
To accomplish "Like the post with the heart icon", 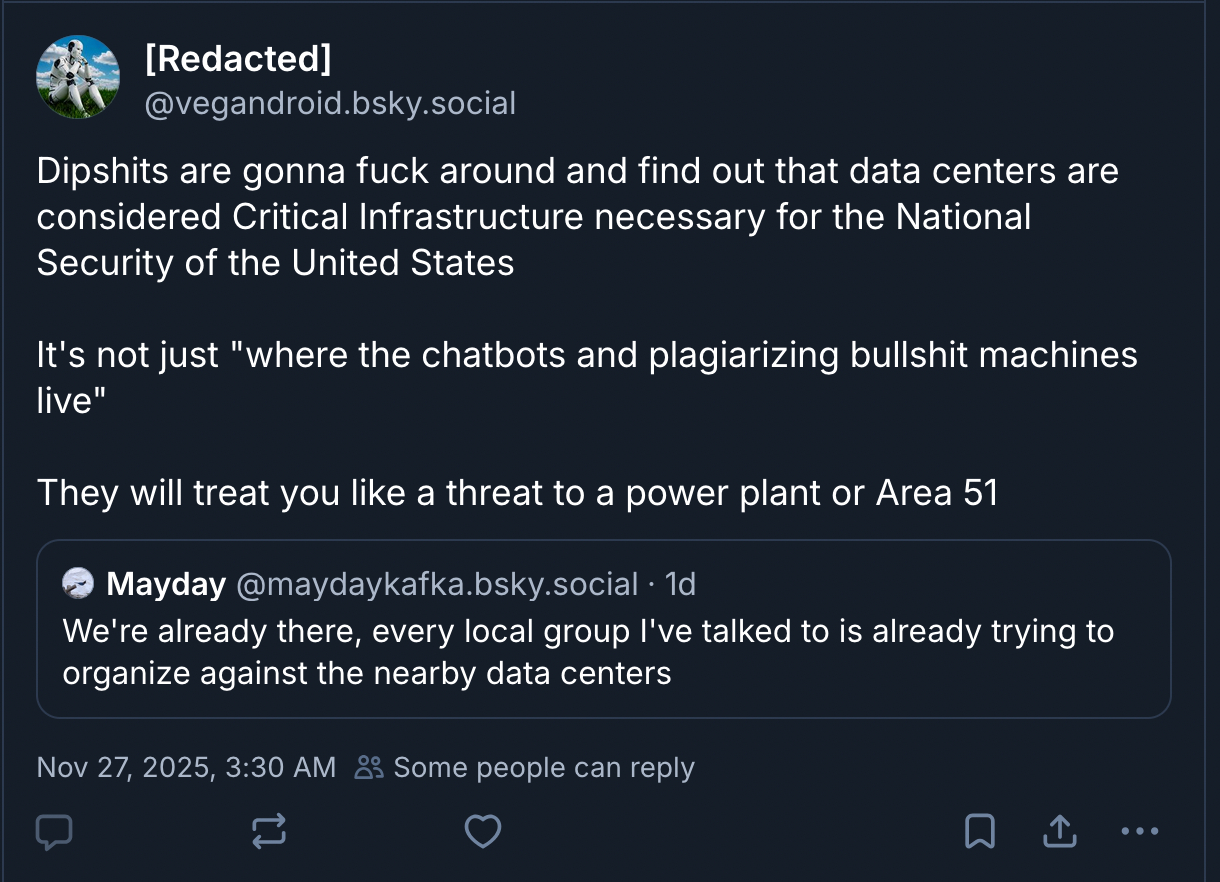I will click(x=483, y=831).
